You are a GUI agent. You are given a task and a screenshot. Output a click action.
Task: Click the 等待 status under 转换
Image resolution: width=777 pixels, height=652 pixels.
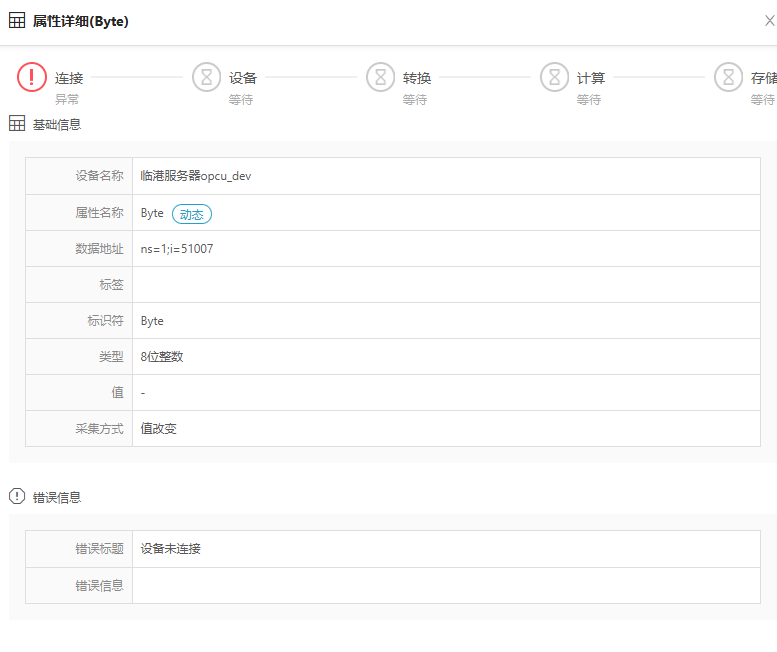click(x=415, y=100)
